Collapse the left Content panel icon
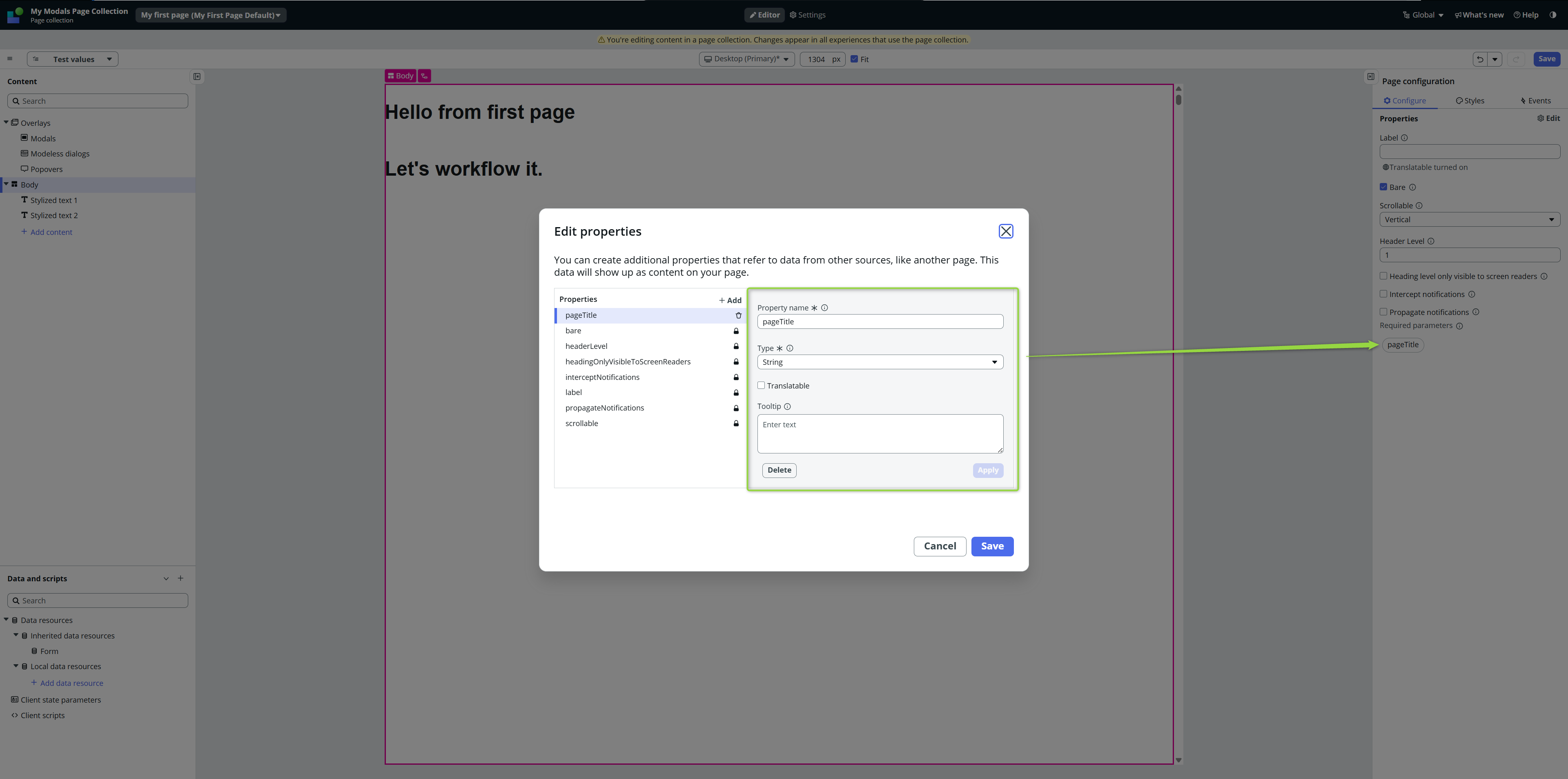Image resolution: width=1568 pixels, height=779 pixels. click(x=196, y=77)
